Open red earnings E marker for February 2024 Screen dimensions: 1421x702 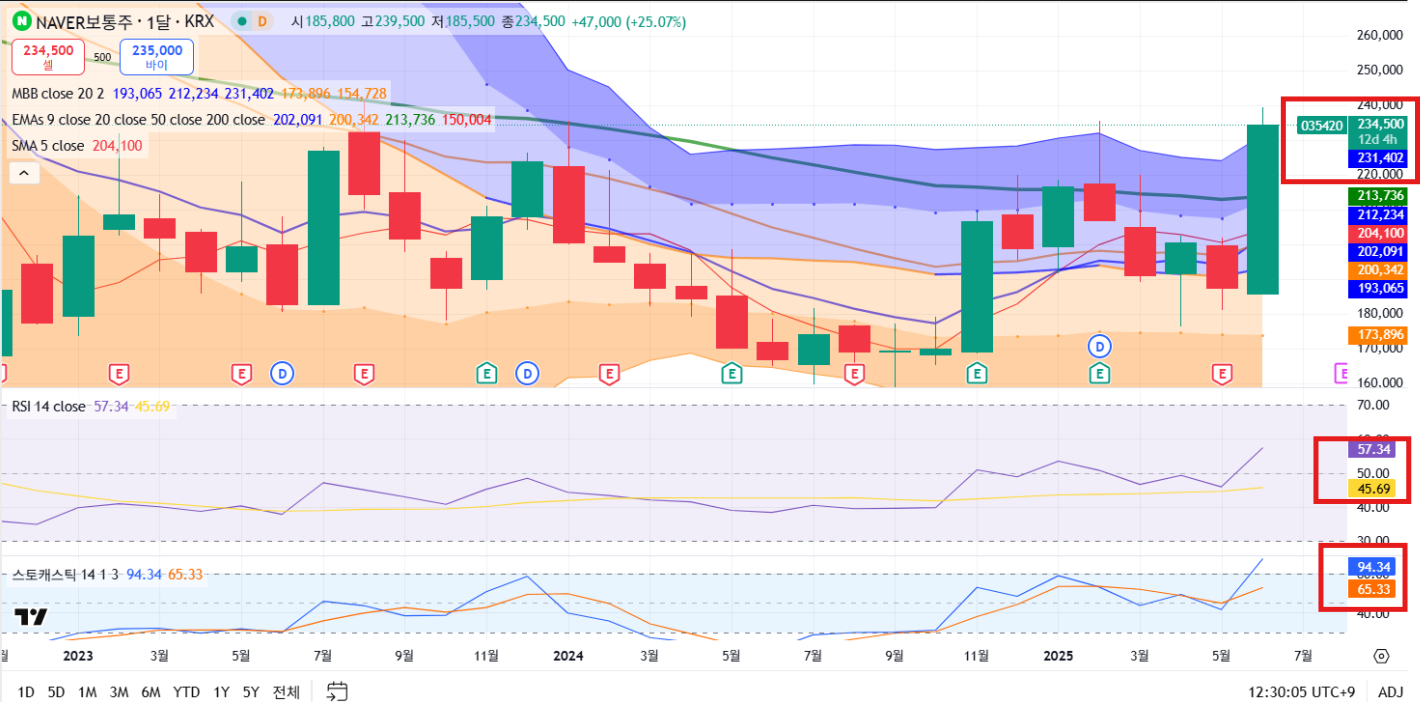(x=608, y=374)
